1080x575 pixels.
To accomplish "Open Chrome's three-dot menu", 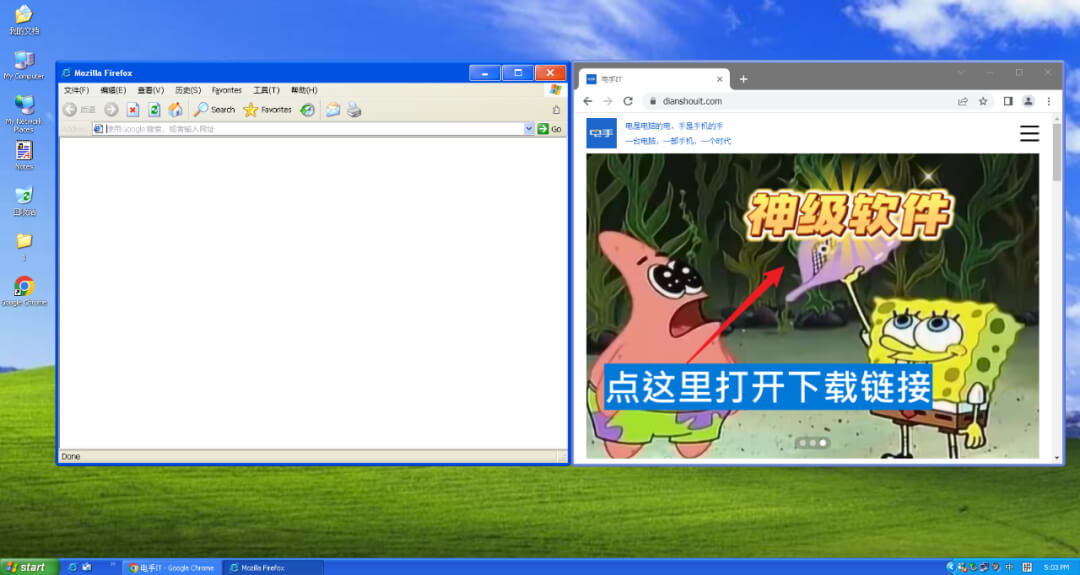I will pyautogui.click(x=1049, y=101).
